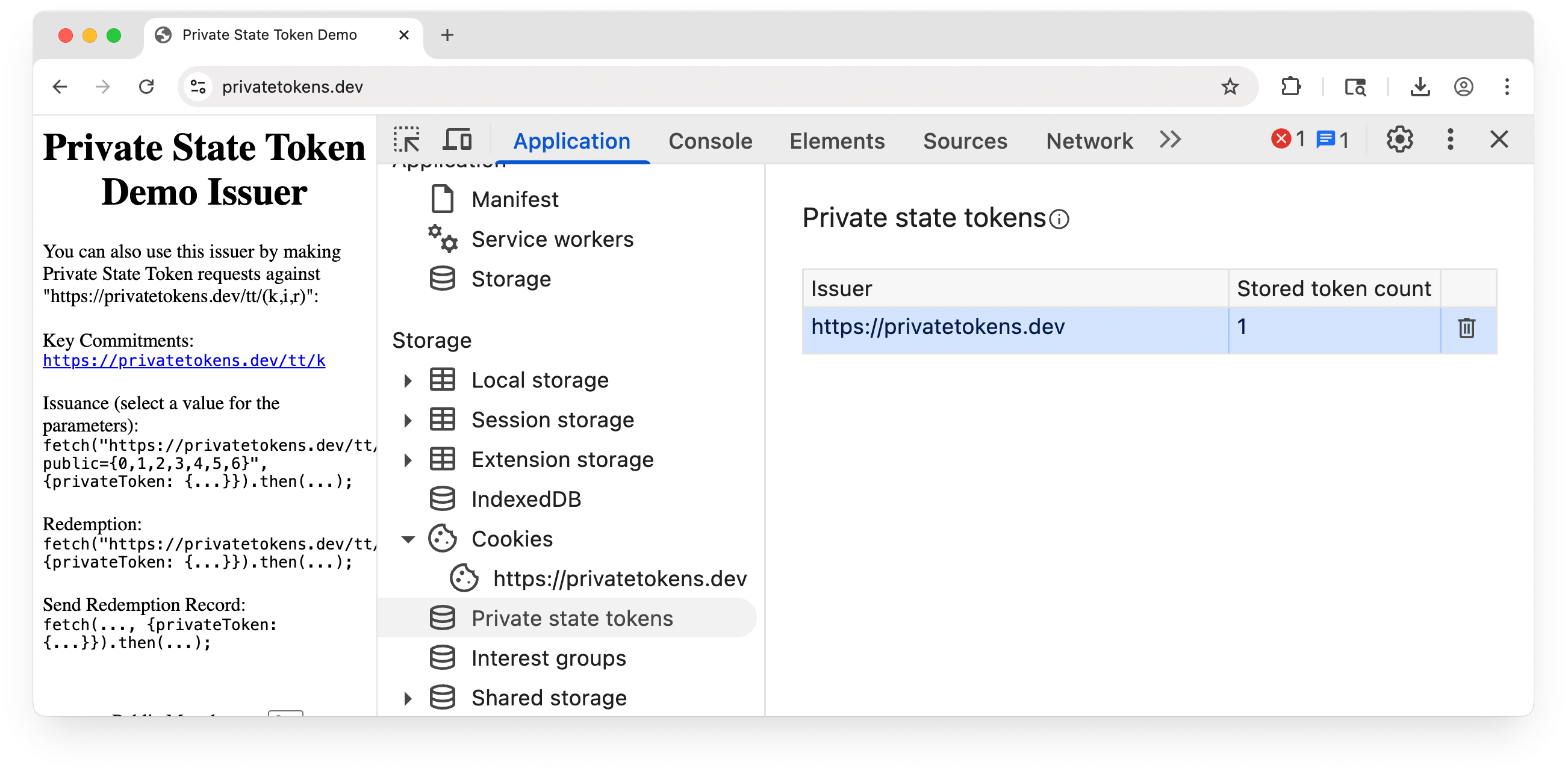Activate the inspect element tool
Screen dimensions: 1568x771
[408, 140]
